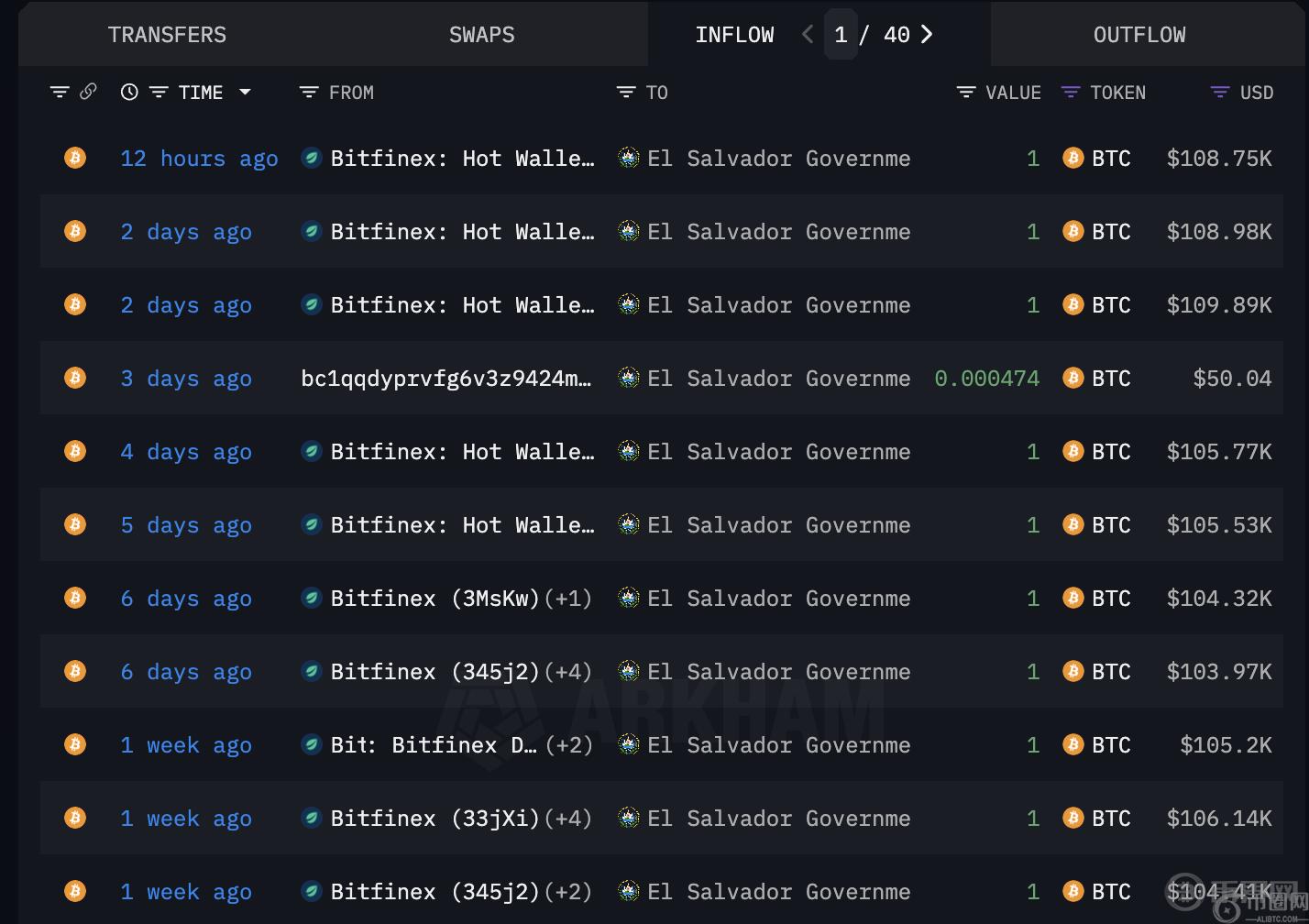Open the bc1qqdyprvfg6v3z9424m address link
The height and width of the screenshot is (924, 1309).
point(445,379)
